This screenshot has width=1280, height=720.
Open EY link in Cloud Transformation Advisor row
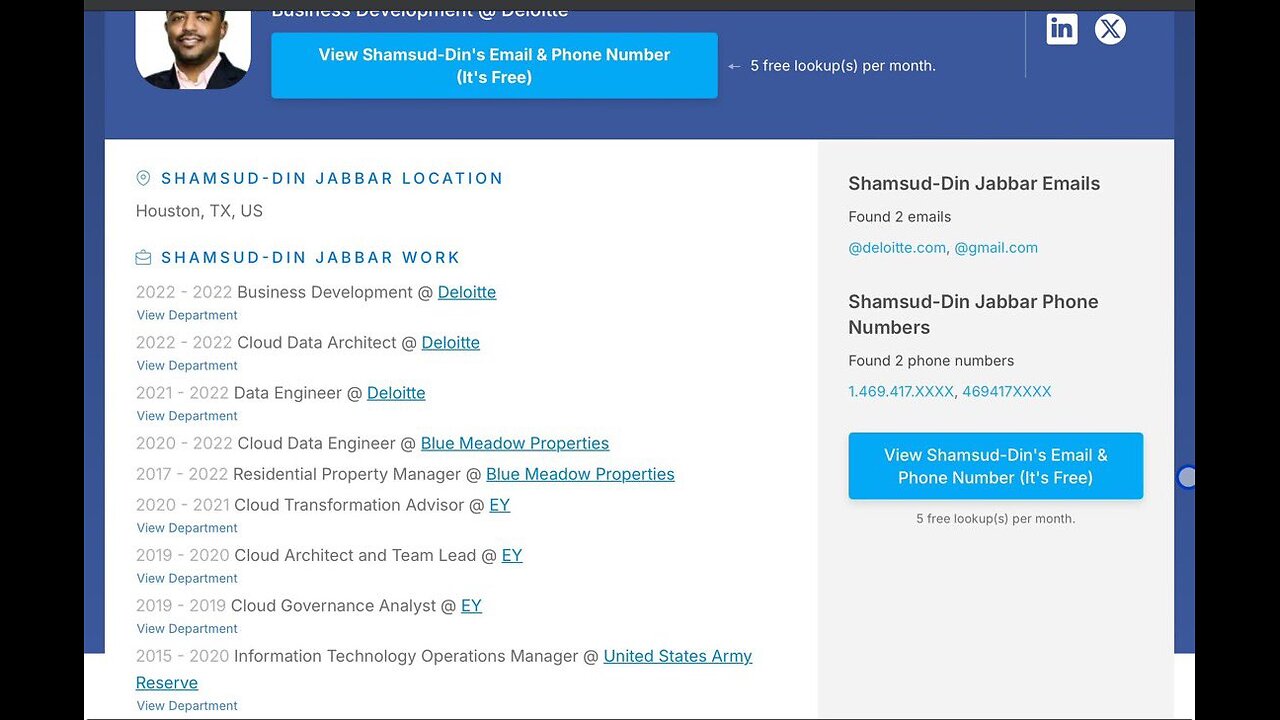click(x=500, y=505)
